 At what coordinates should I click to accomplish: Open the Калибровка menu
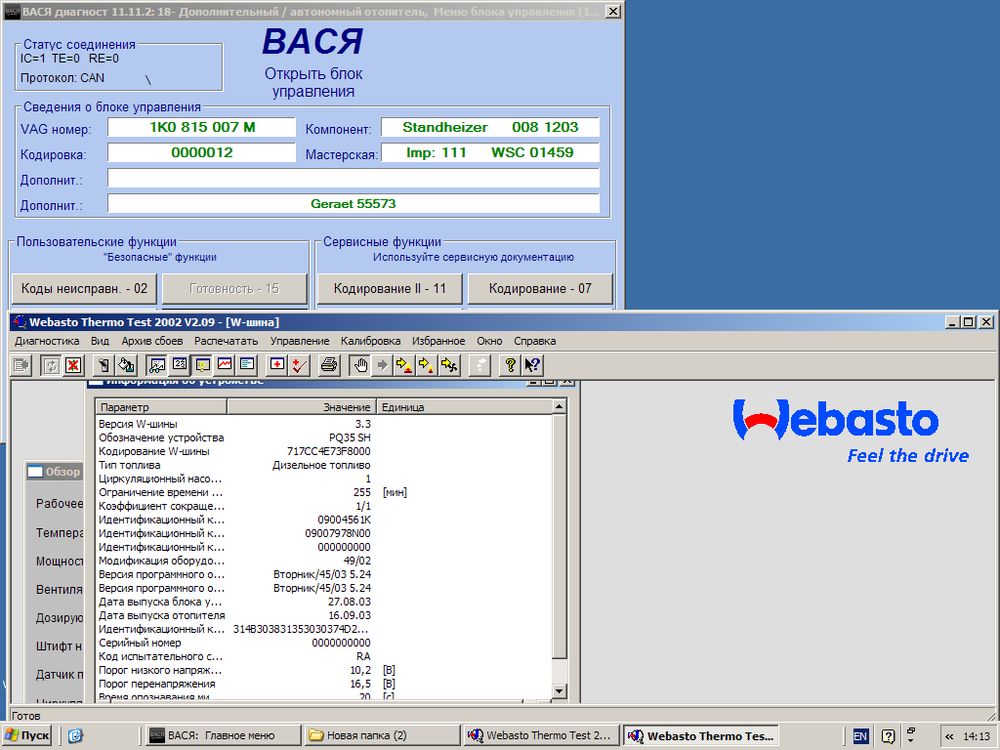[371, 341]
